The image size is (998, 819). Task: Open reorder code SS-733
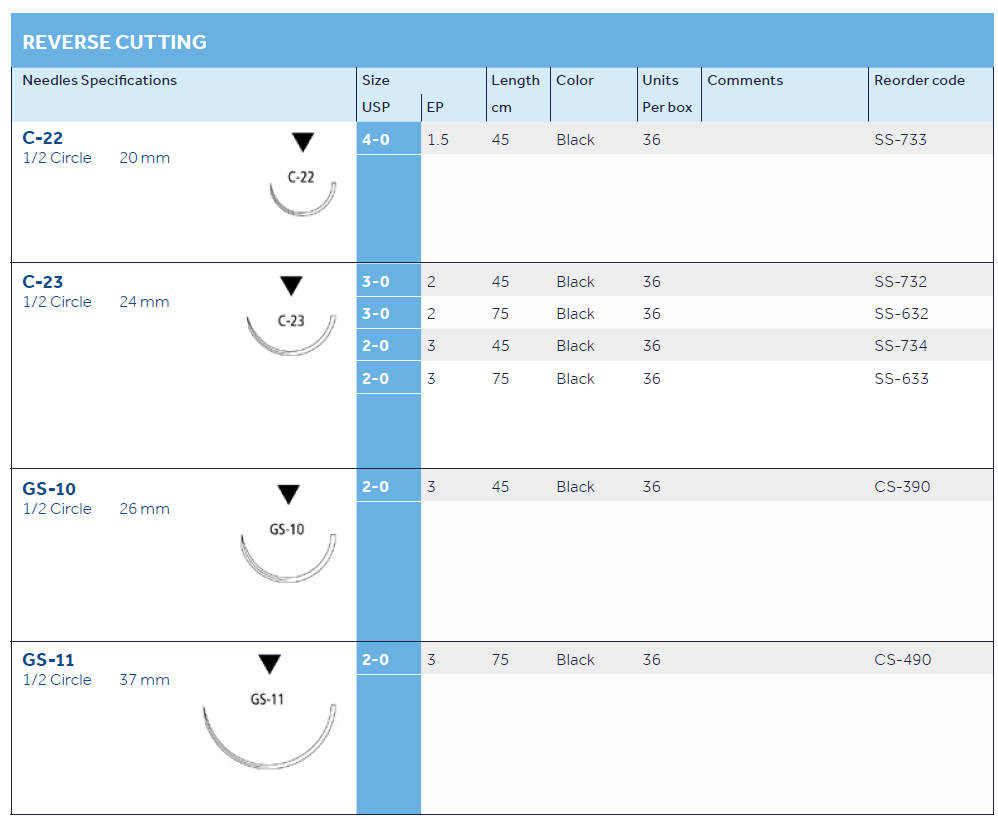tap(900, 140)
